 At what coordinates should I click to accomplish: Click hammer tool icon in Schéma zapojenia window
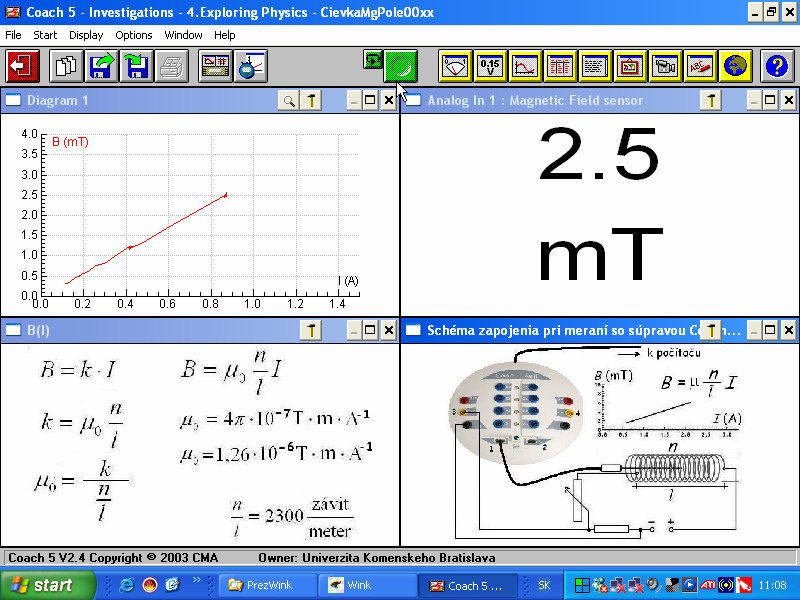click(711, 331)
